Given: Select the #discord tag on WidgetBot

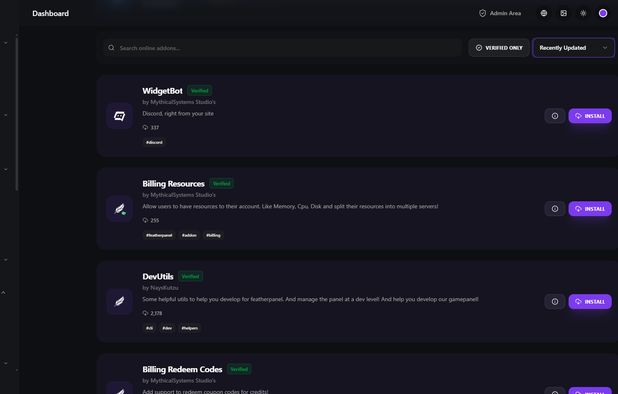Looking at the screenshot, I should point(154,142).
